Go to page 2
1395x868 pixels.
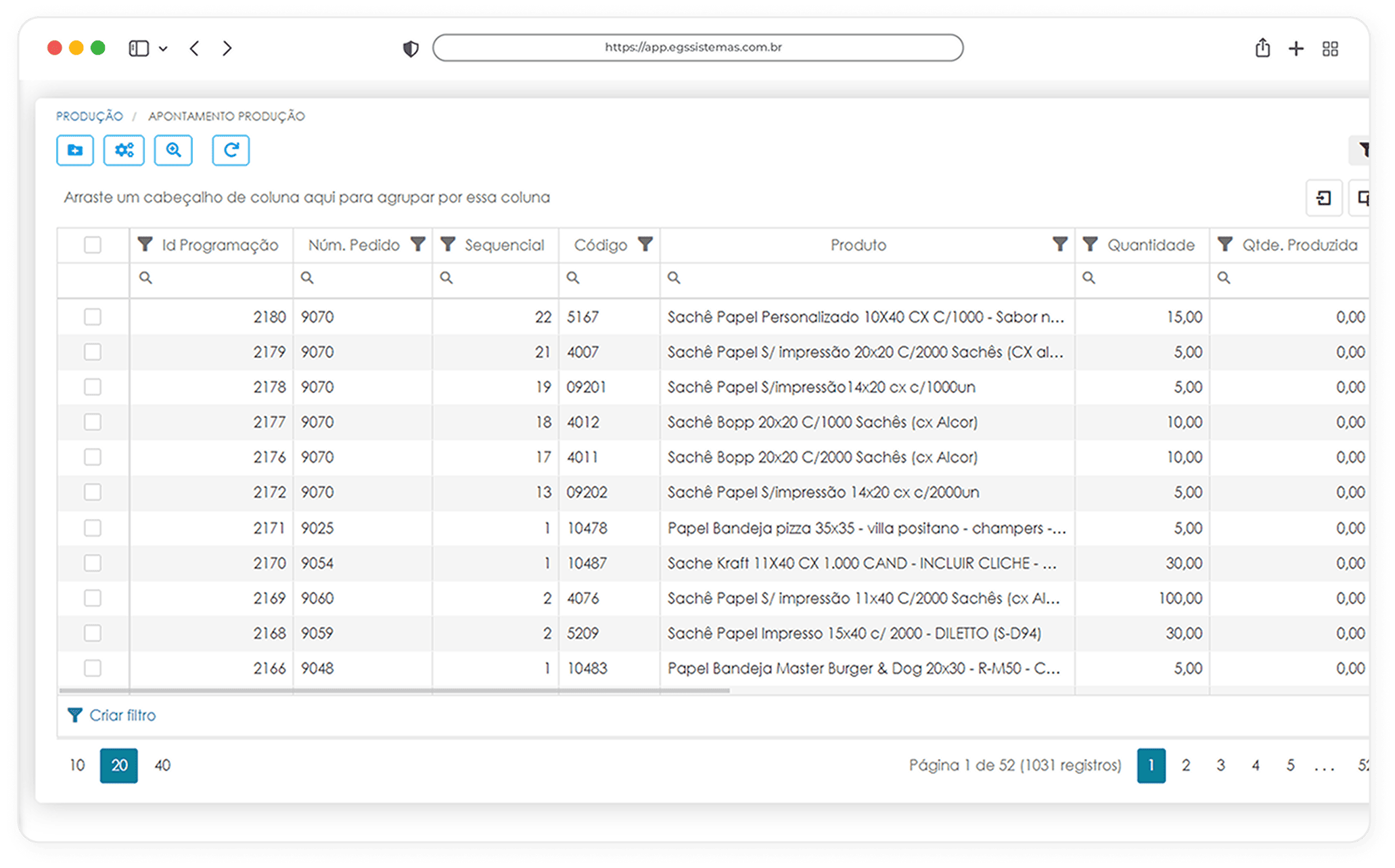pyautogui.click(x=1186, y=765)
